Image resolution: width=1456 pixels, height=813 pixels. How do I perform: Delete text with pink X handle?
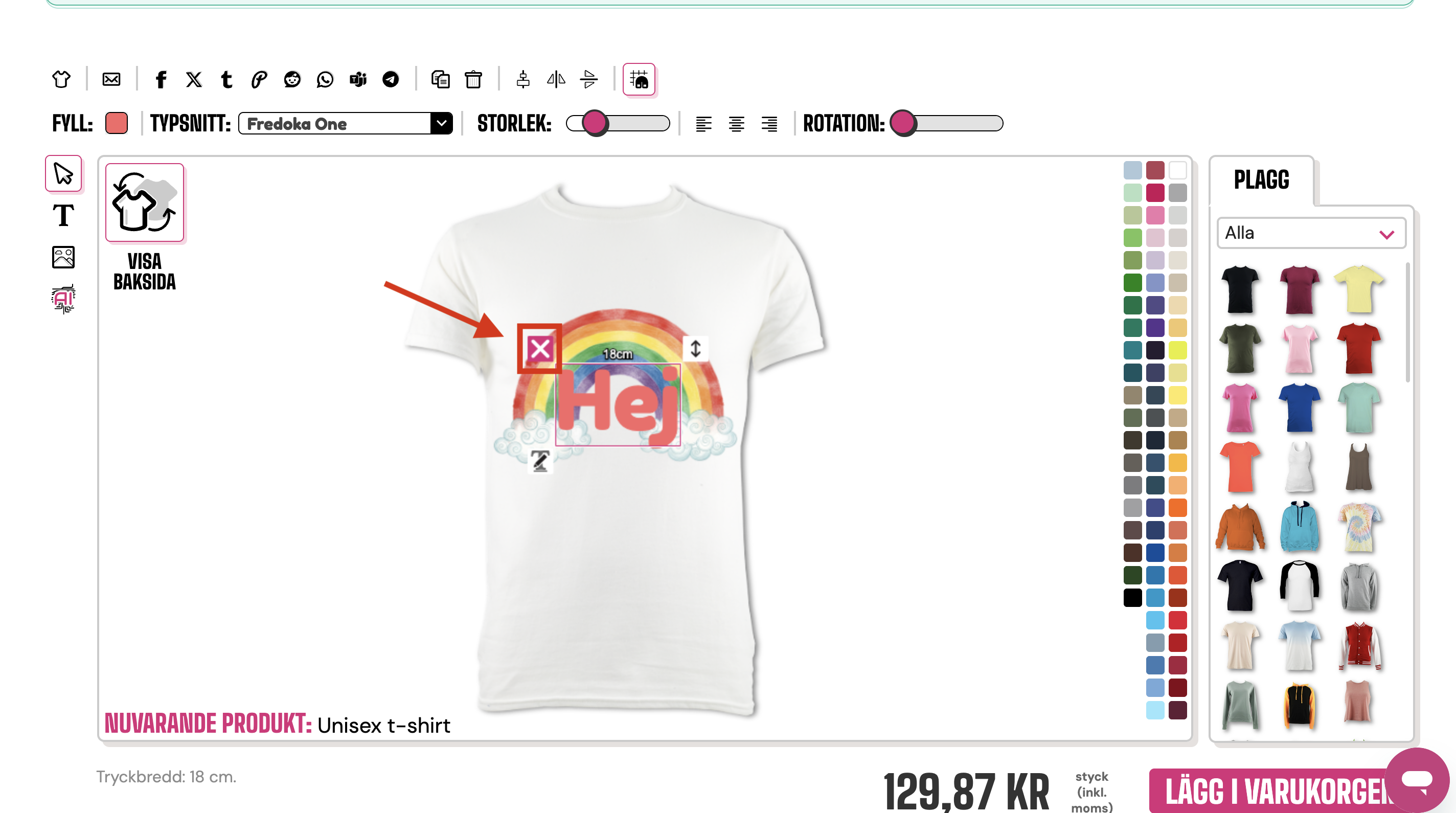click(540, 349)
